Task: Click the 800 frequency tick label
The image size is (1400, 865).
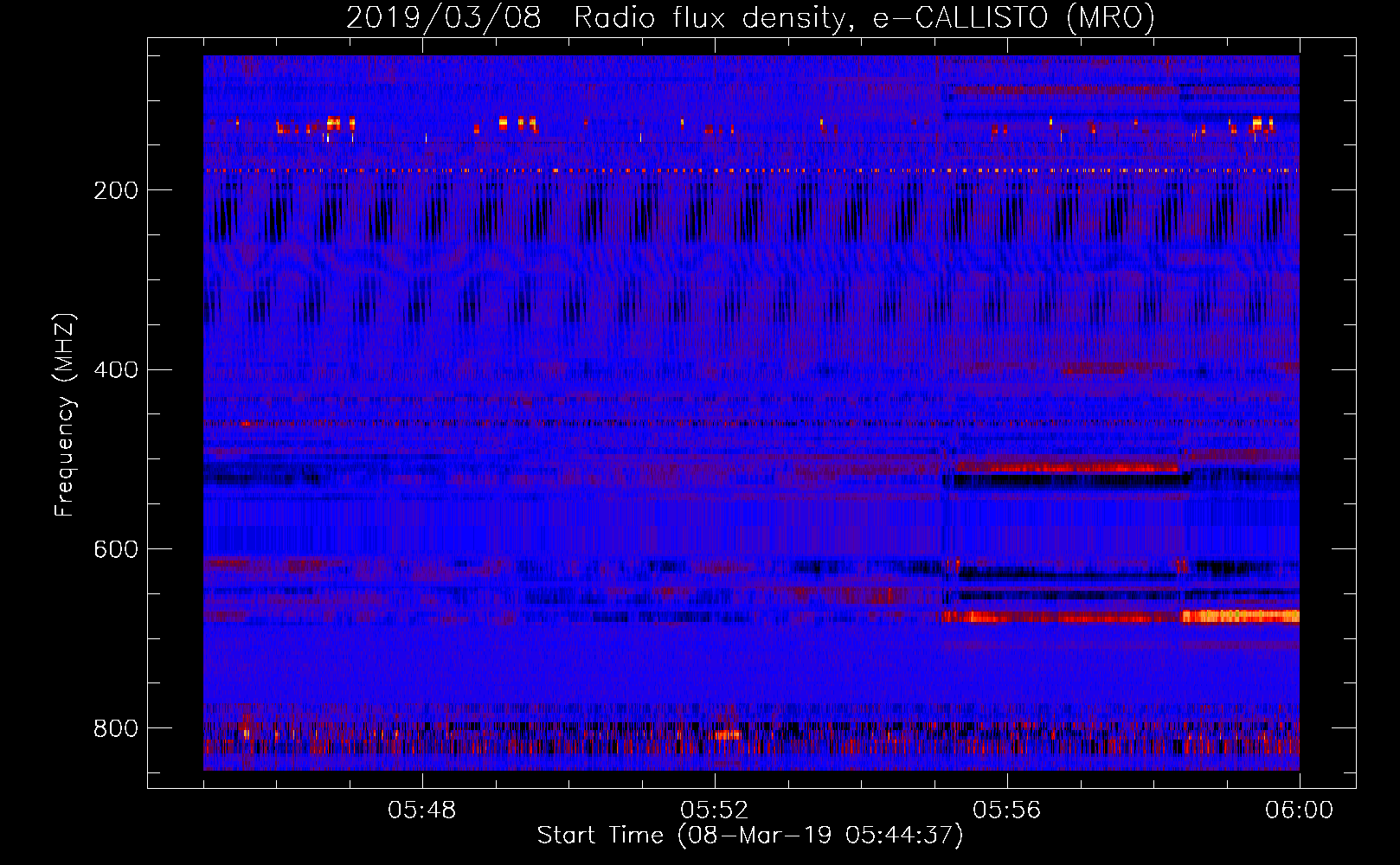Action: [x=115, y=728]
